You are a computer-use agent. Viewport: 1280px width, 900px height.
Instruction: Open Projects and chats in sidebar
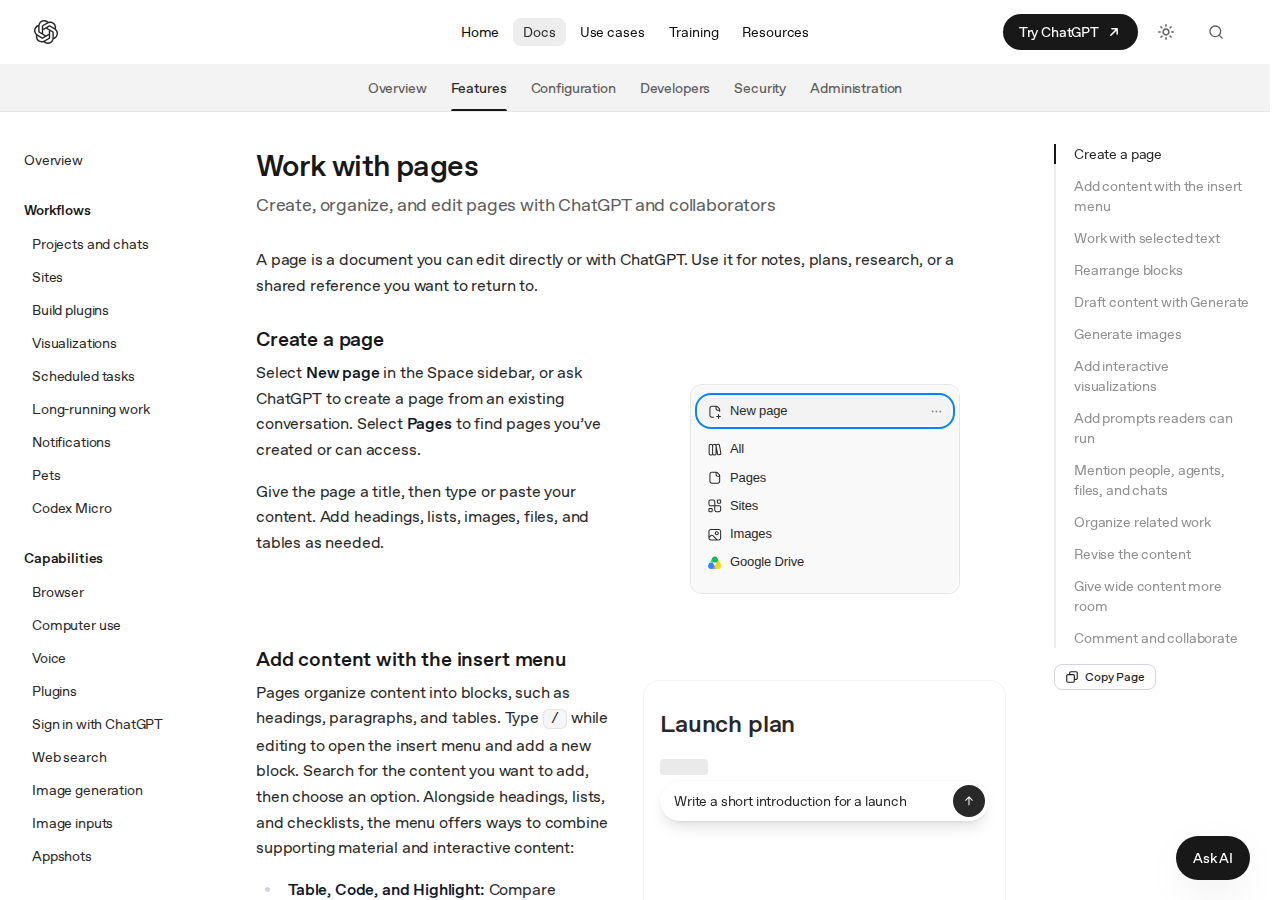tap(90, 244)
